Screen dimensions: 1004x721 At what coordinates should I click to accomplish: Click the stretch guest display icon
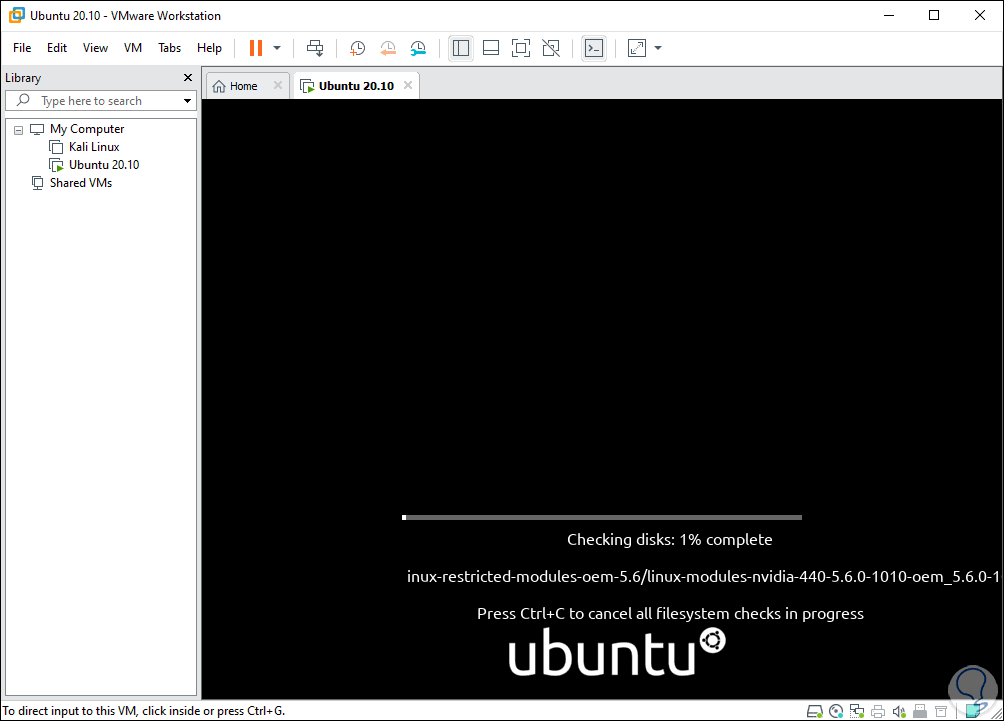(637, 48)
